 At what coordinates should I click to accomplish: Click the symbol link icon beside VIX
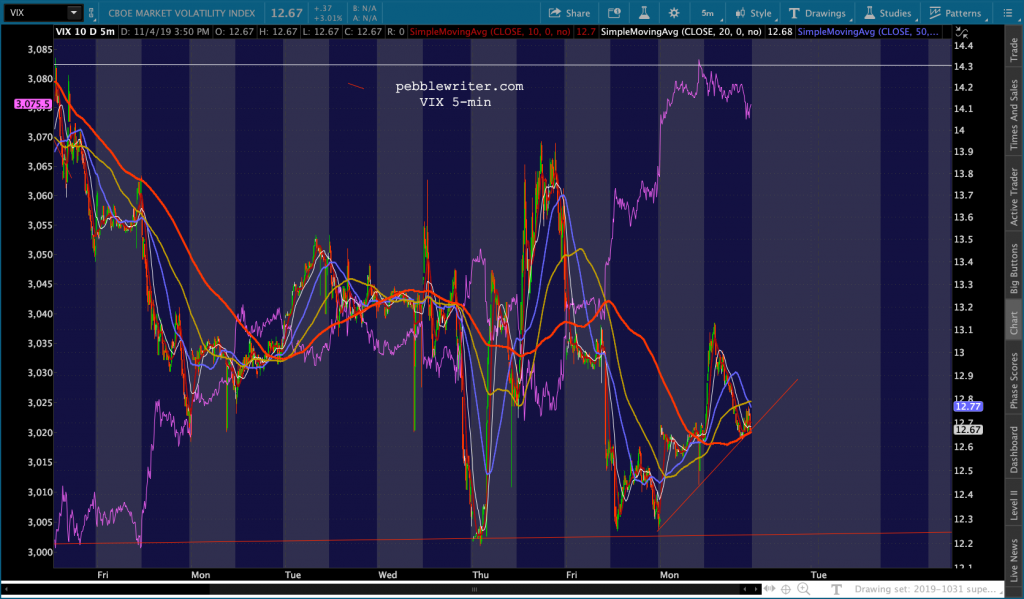pyautogui.click(x=92, y=13)
